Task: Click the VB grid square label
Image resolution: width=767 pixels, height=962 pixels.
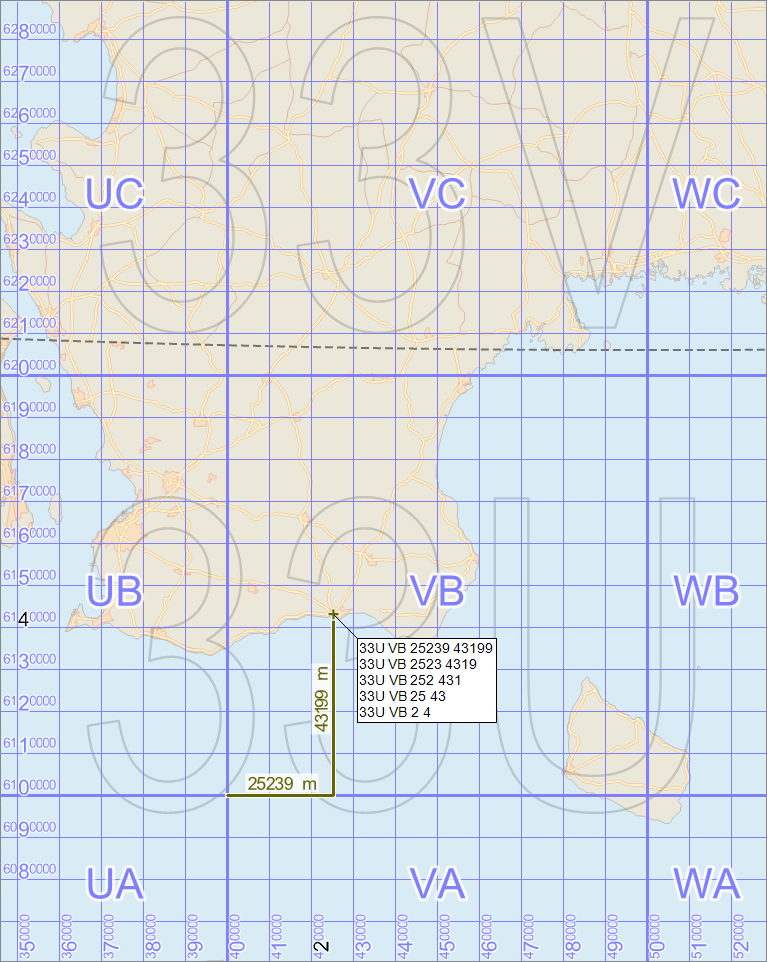Action: click(438, 591)
